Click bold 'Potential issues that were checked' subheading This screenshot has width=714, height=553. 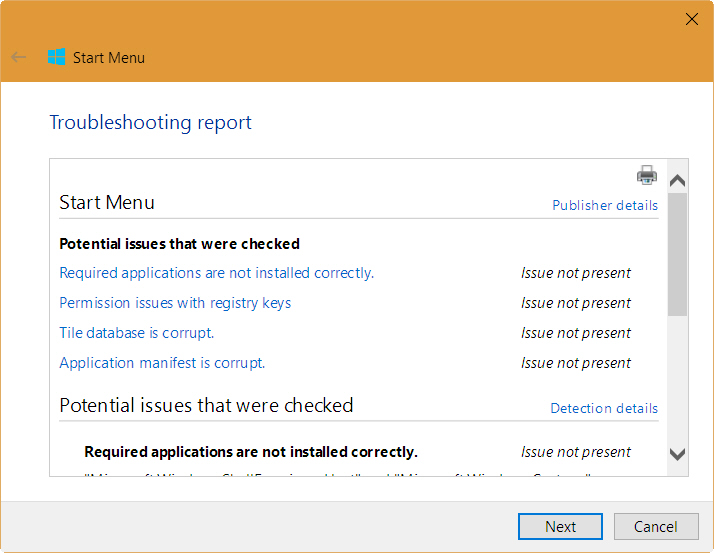179,244
